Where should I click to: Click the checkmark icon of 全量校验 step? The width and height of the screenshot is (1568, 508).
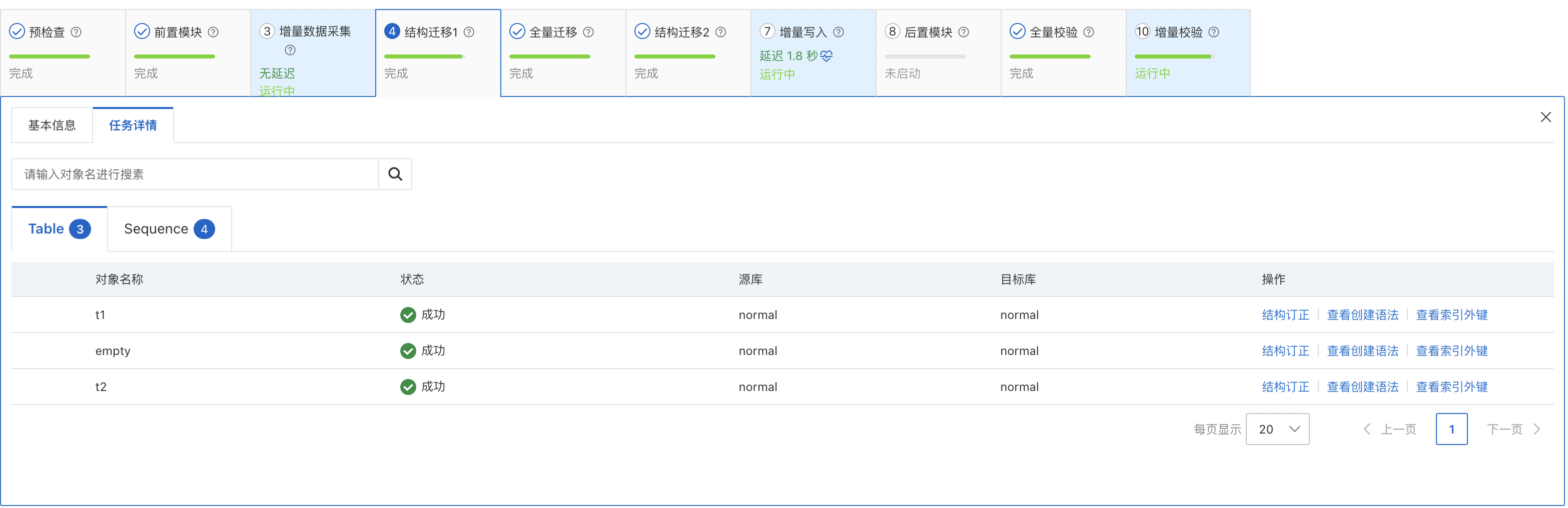[x=1018, y=31]
